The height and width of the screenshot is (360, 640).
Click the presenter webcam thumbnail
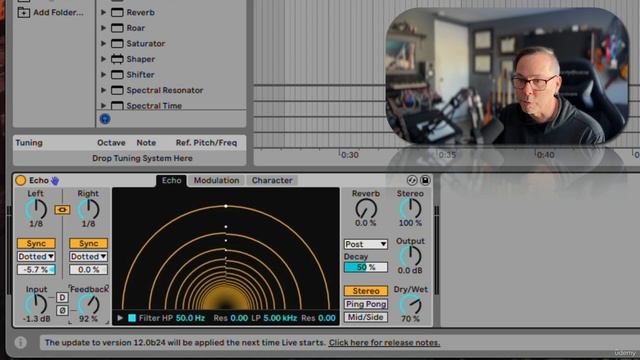[x=507, y=76]
